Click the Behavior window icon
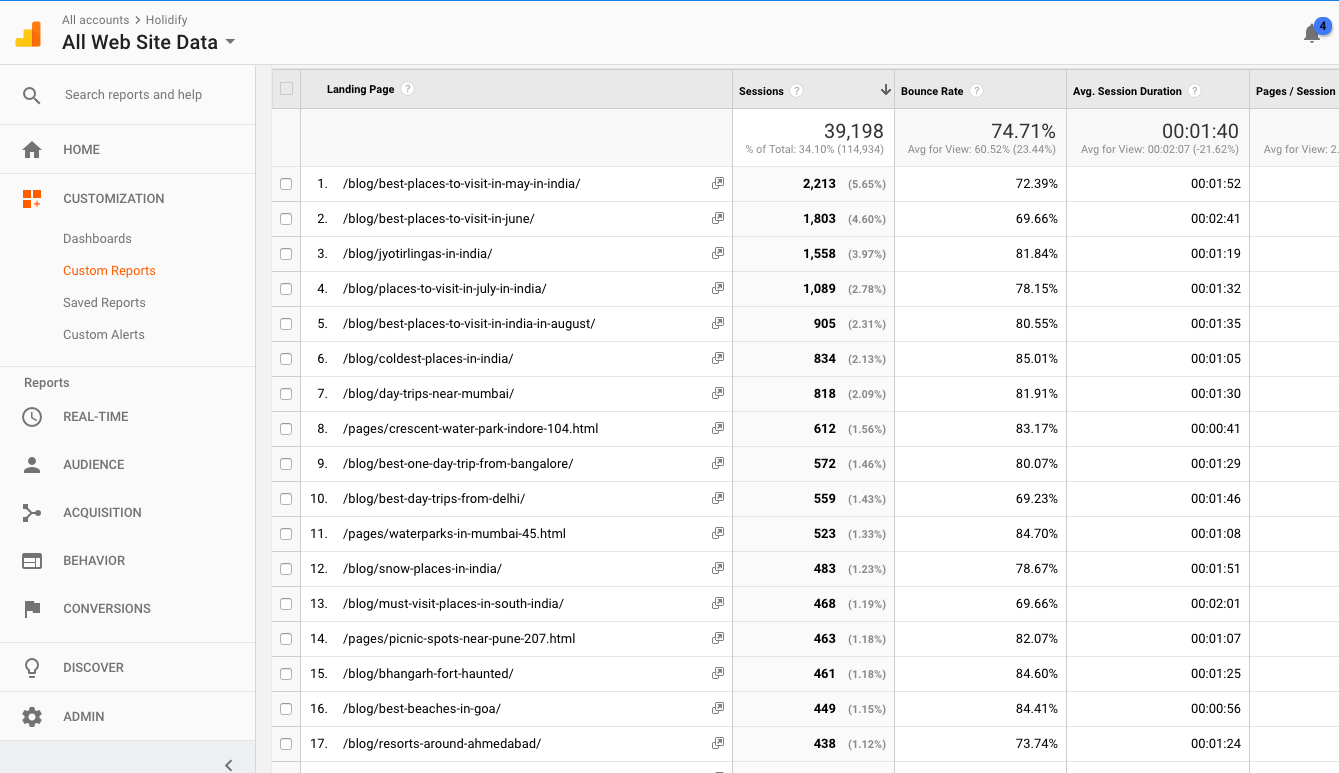Viewport: 1339px width, 773px height. (32, 561)
